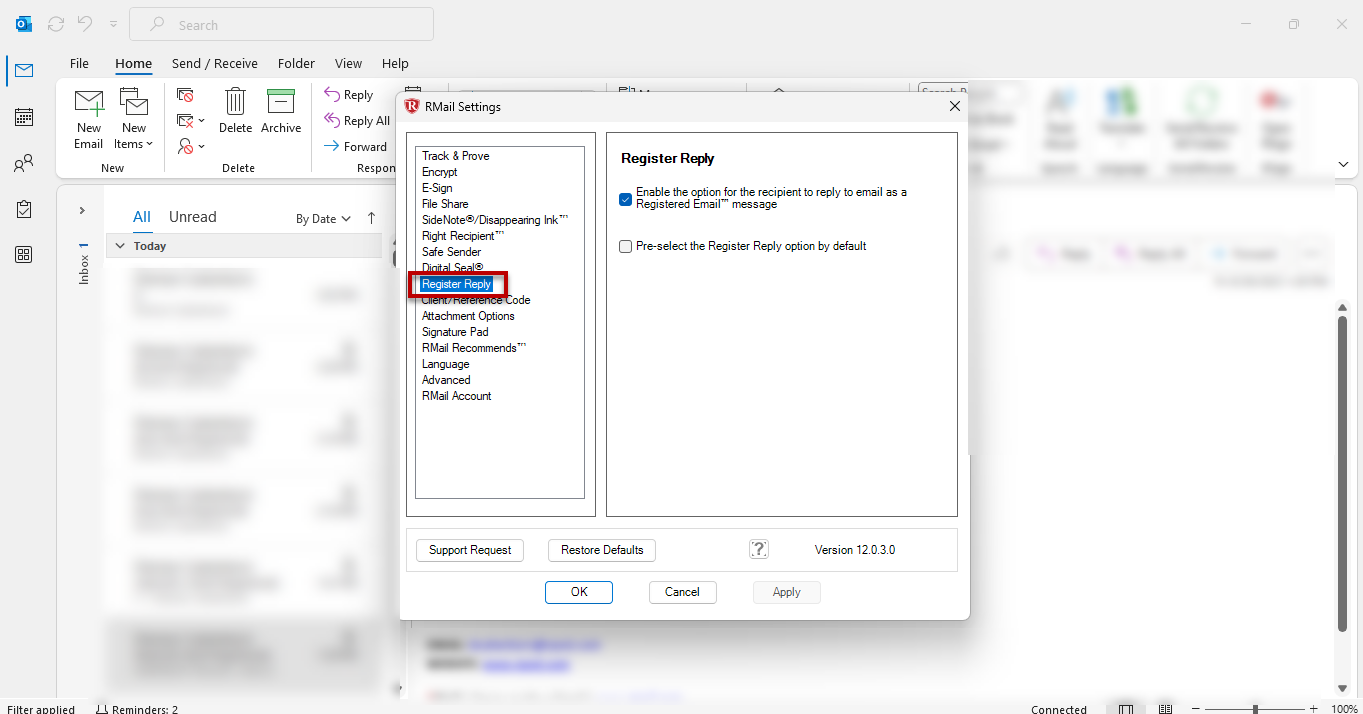Switch to the Folder tab
1363x714 pixels.
[296, 63]
